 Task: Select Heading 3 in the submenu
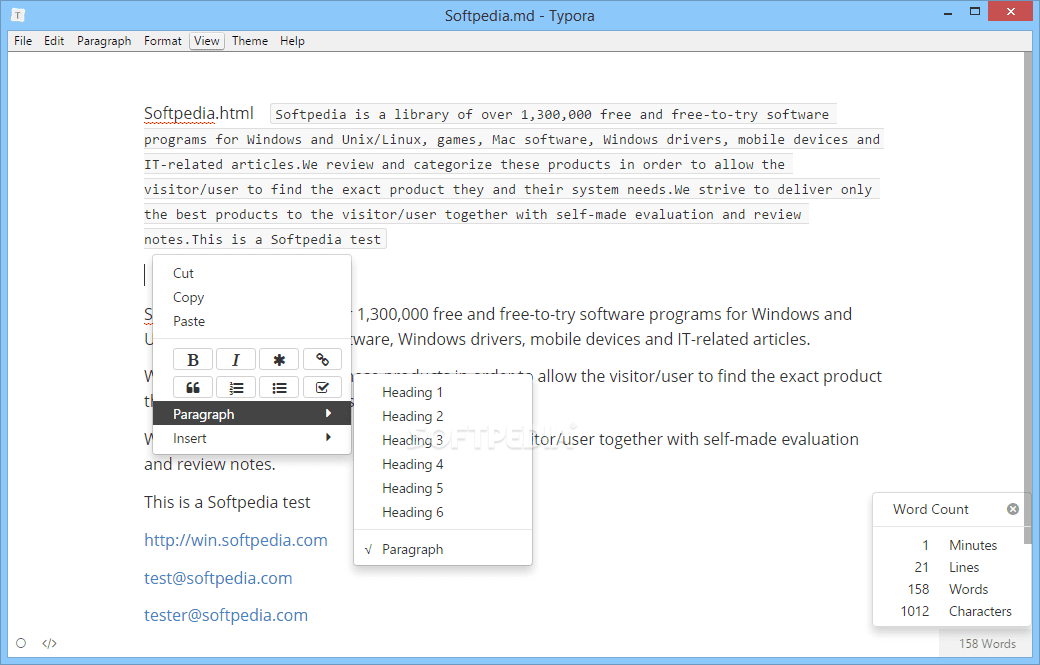443,440
